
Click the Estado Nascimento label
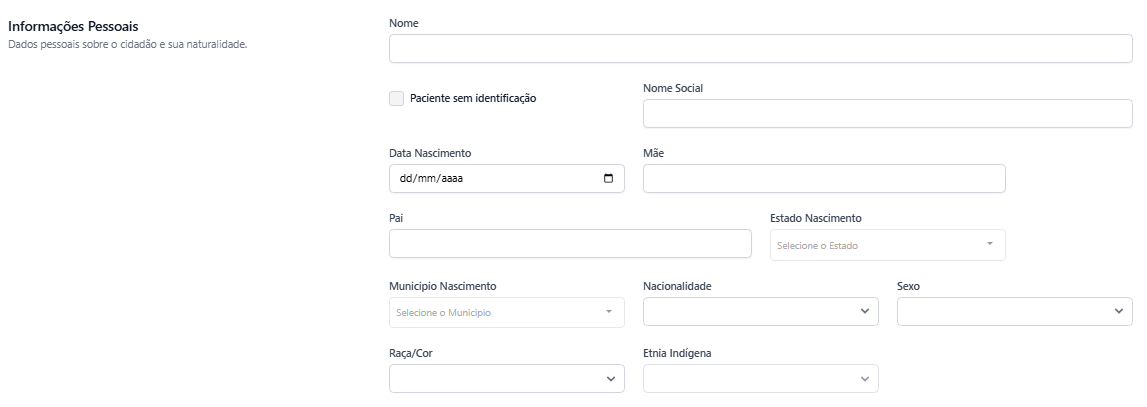point(816,218)
